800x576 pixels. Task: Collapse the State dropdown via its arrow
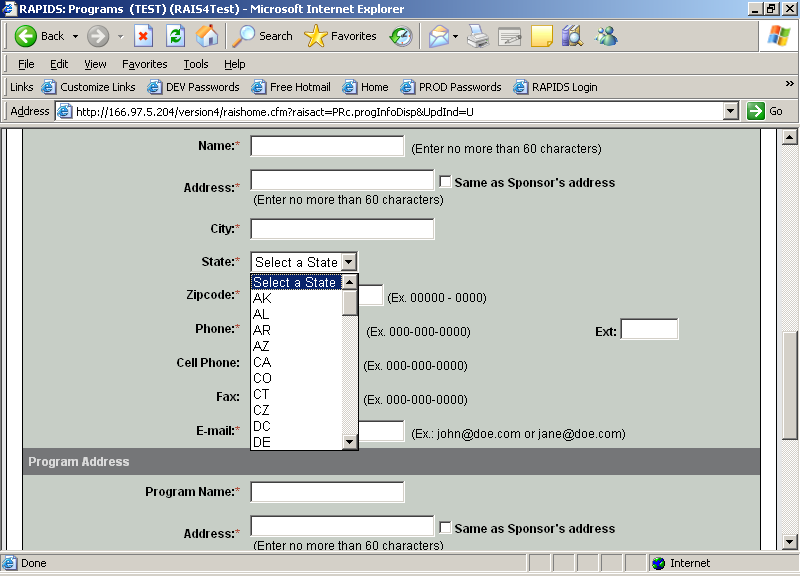(348, 262)
